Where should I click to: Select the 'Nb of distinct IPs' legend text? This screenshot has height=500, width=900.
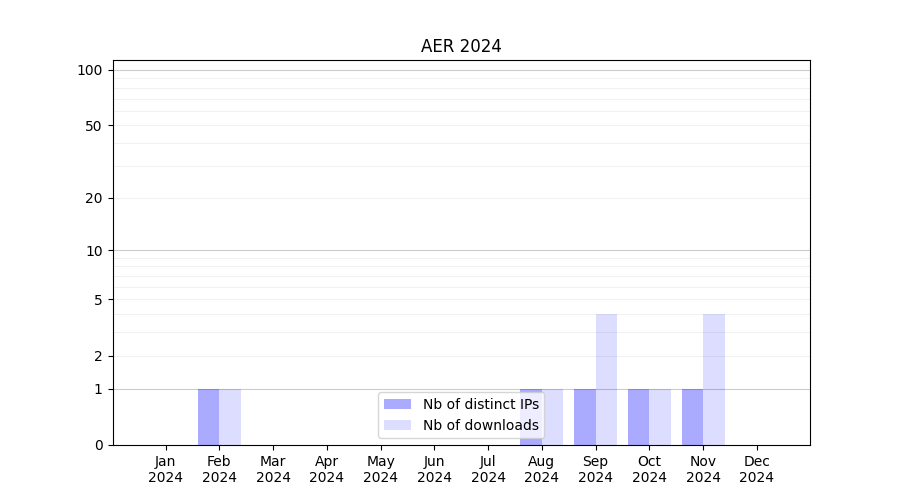[480, 404]
